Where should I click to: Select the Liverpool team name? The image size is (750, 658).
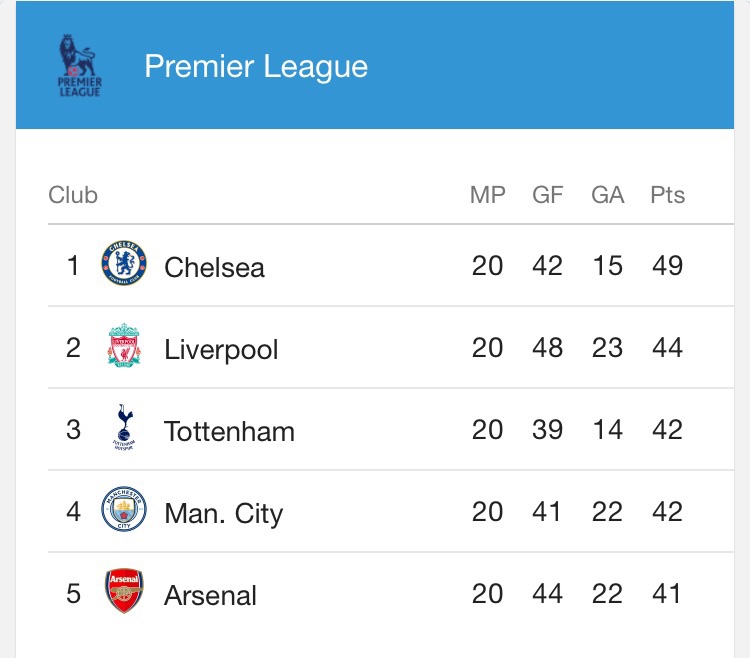tap(221, 350)
